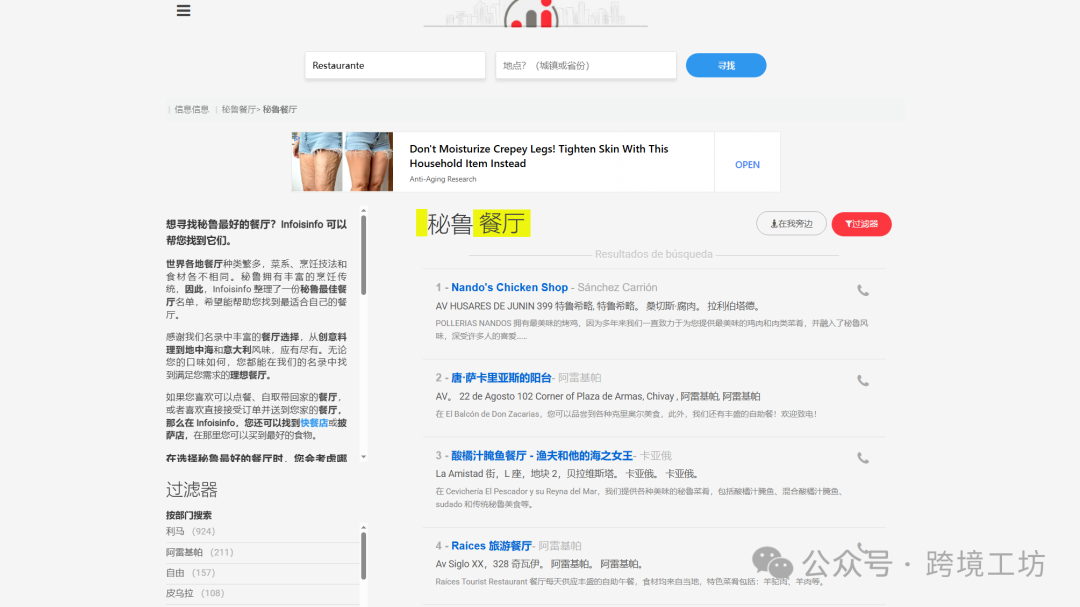Click the Restaurante search input field
The height and width of the screenshot is (607, 1080).
coord(394,64)
